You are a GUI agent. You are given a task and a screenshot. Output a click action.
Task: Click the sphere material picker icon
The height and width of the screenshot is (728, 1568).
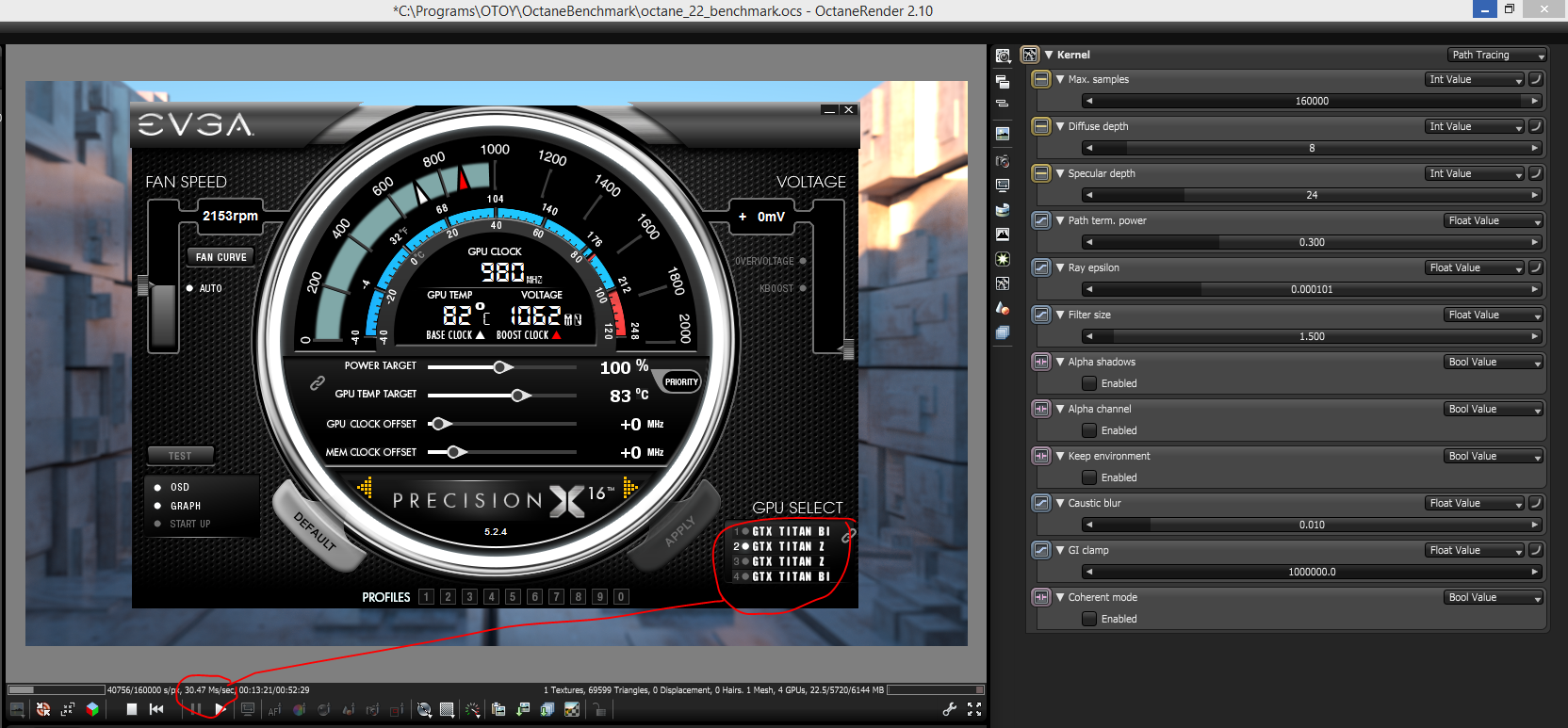[323, 709]
